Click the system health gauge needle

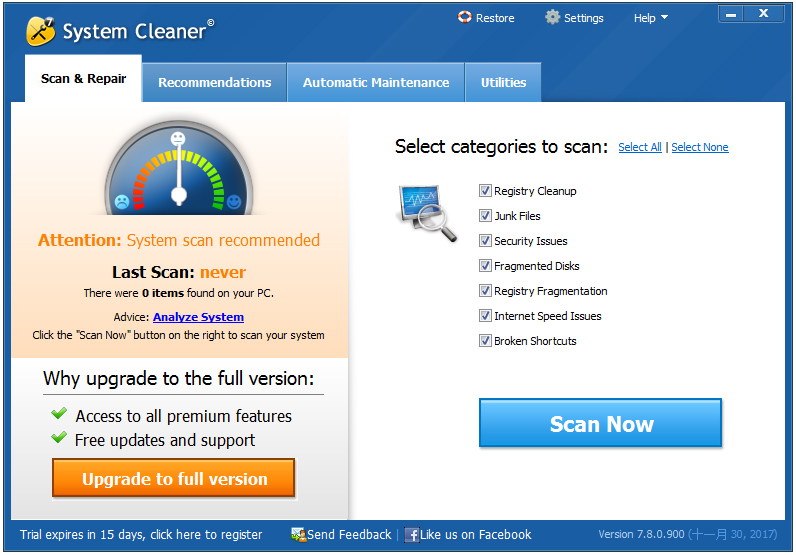click(x=179, y=175)
